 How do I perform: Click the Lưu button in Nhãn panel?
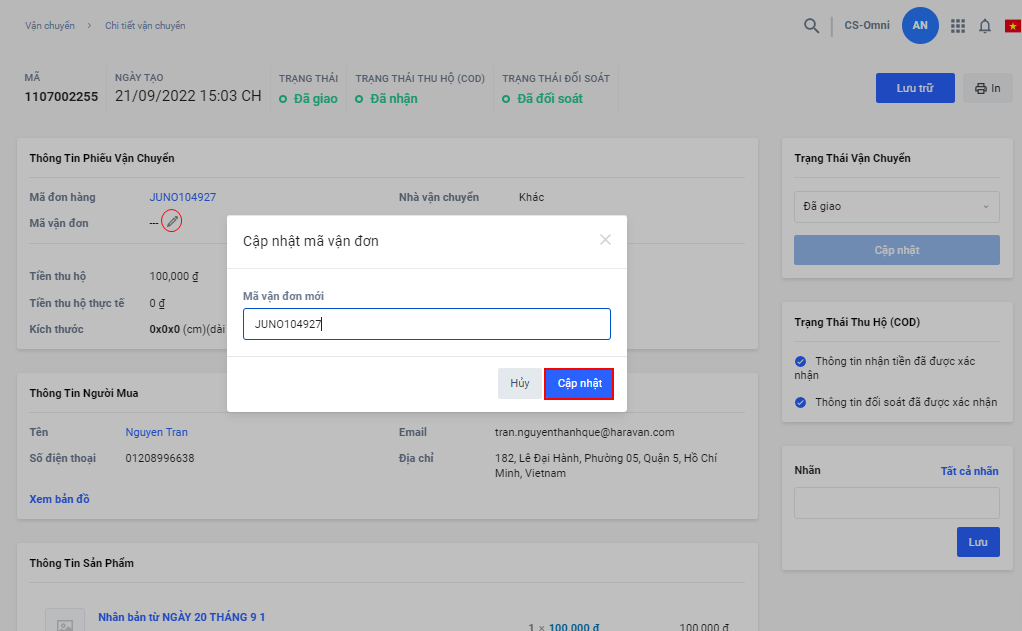pos(978,542)
